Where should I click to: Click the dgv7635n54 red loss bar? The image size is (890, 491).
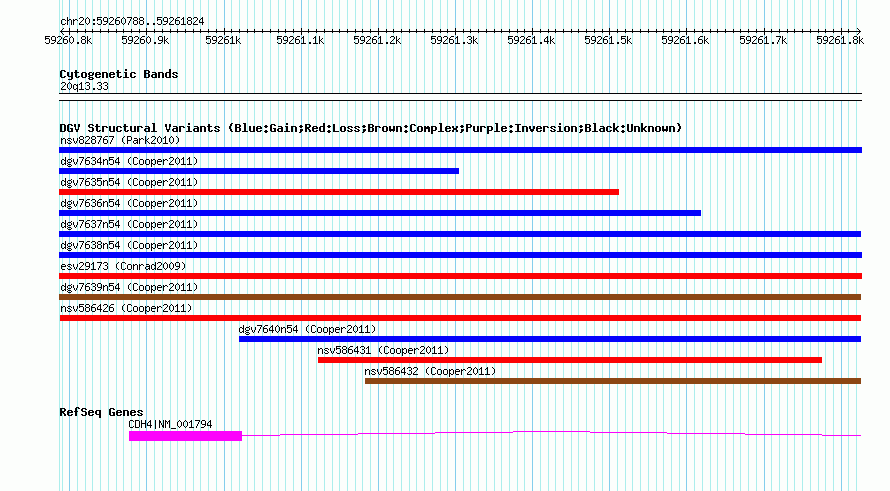click(x=339, y=192)
